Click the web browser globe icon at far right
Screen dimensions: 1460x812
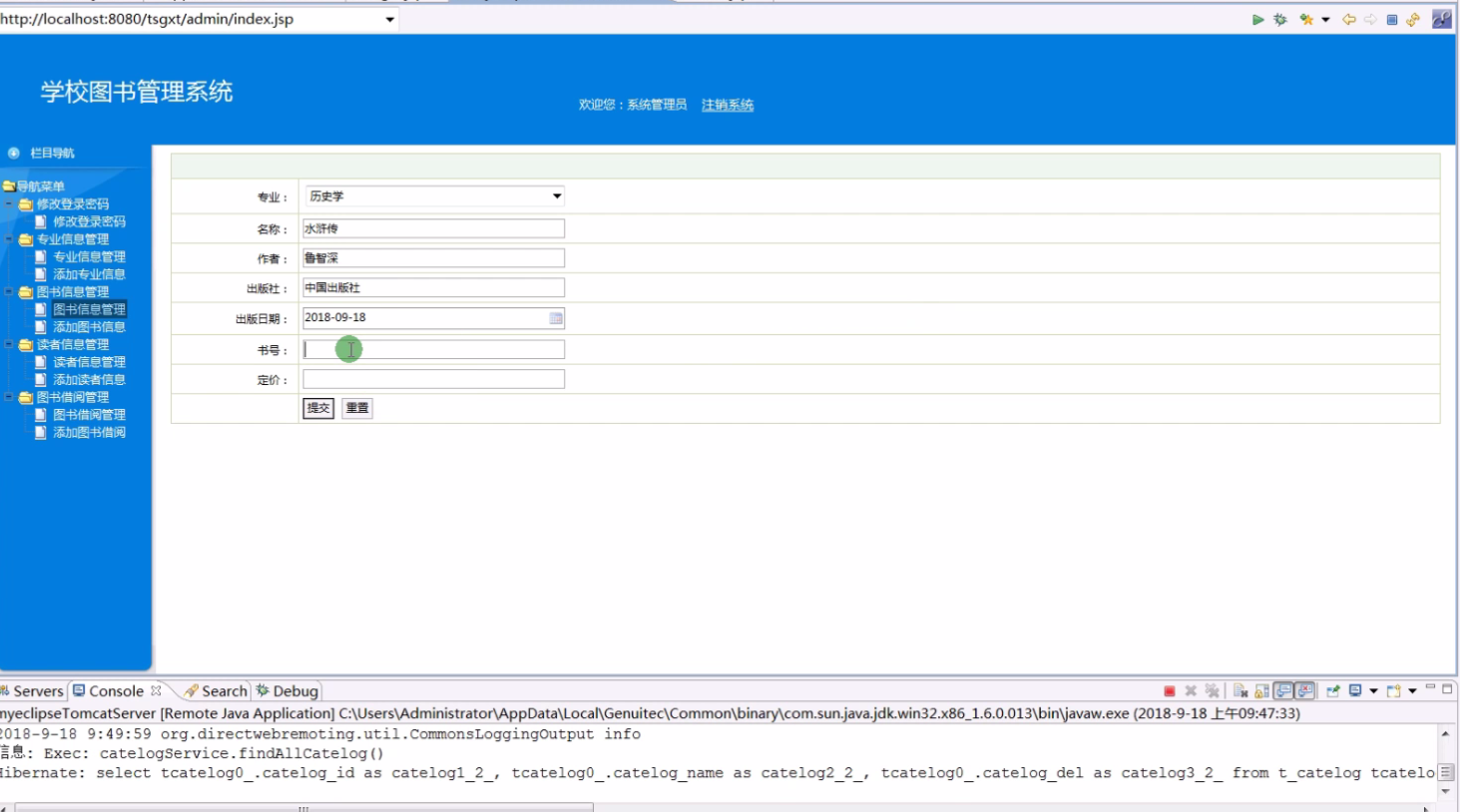(1442, 19)
